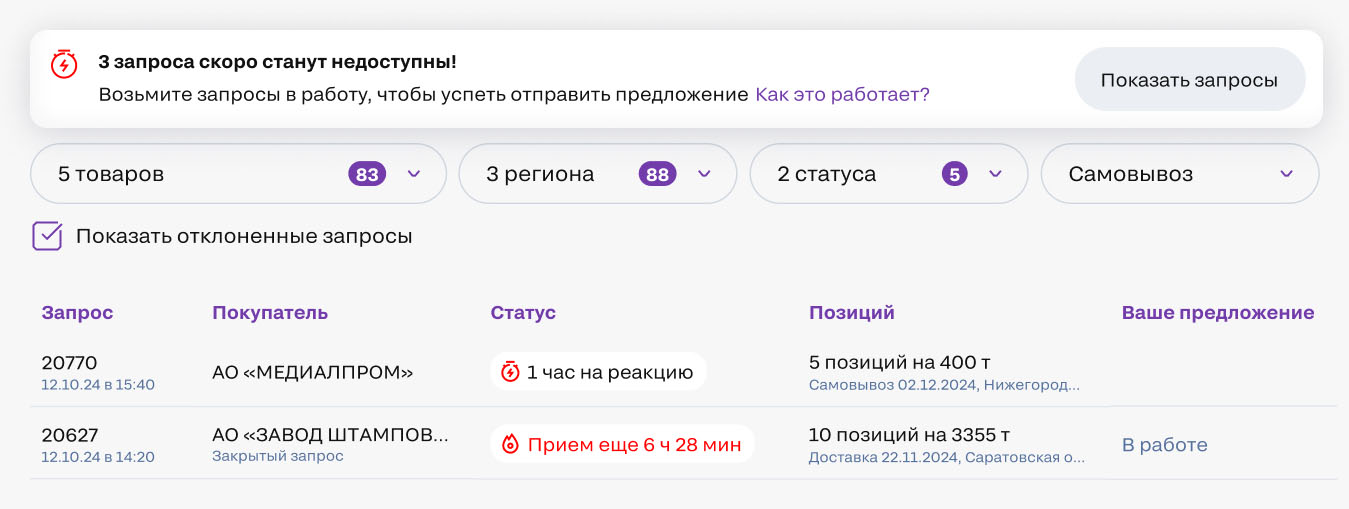Click the purple 88 count badge
The width and height of the screenshot is (1349, 509).
657,174
